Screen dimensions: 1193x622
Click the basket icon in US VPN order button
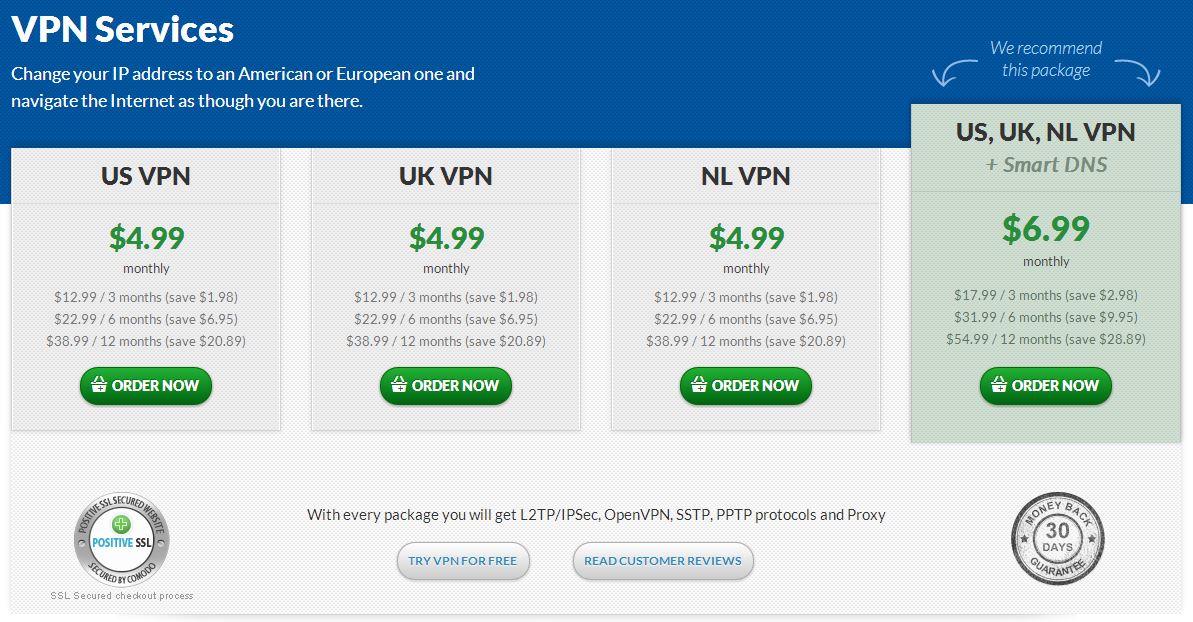(x=99, y=384)
